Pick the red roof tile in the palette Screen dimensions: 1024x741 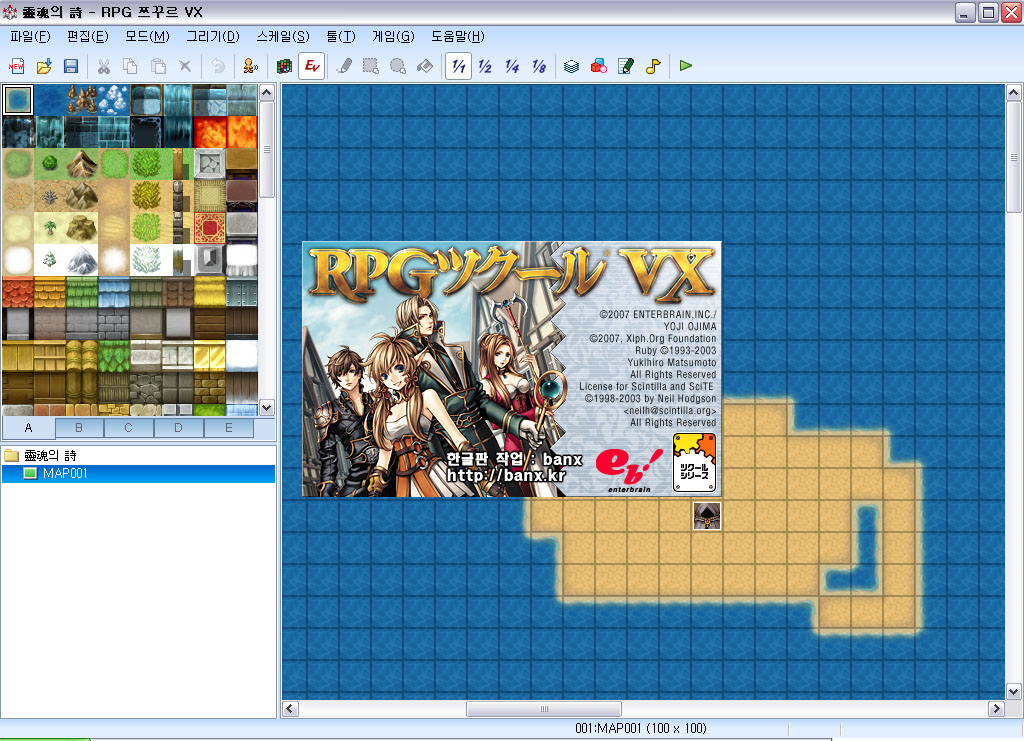[18, 292]
